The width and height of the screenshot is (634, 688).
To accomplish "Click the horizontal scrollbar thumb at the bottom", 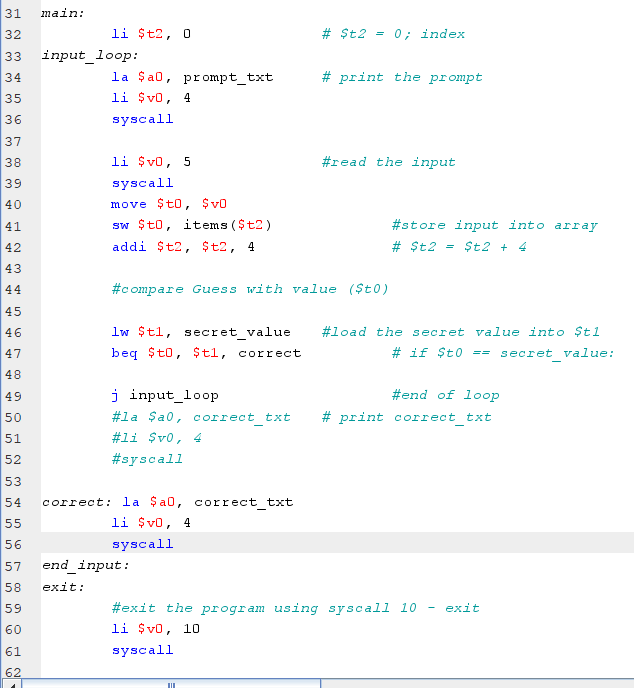I will point(171,684).
